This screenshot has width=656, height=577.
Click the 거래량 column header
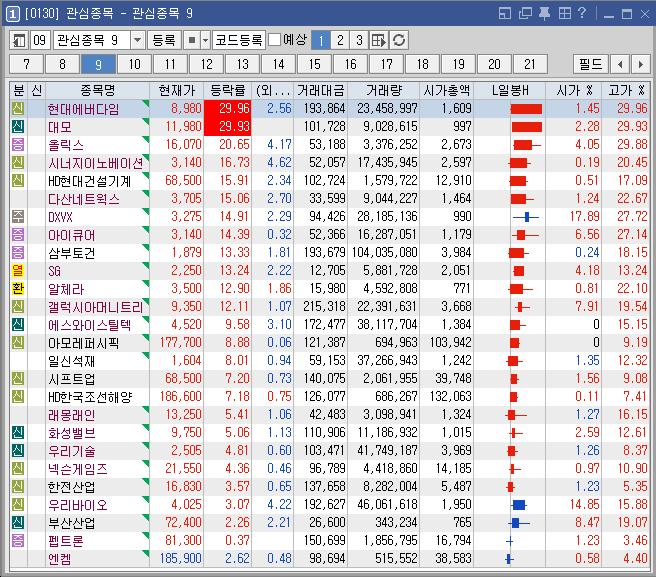click(x=384, y=90)
